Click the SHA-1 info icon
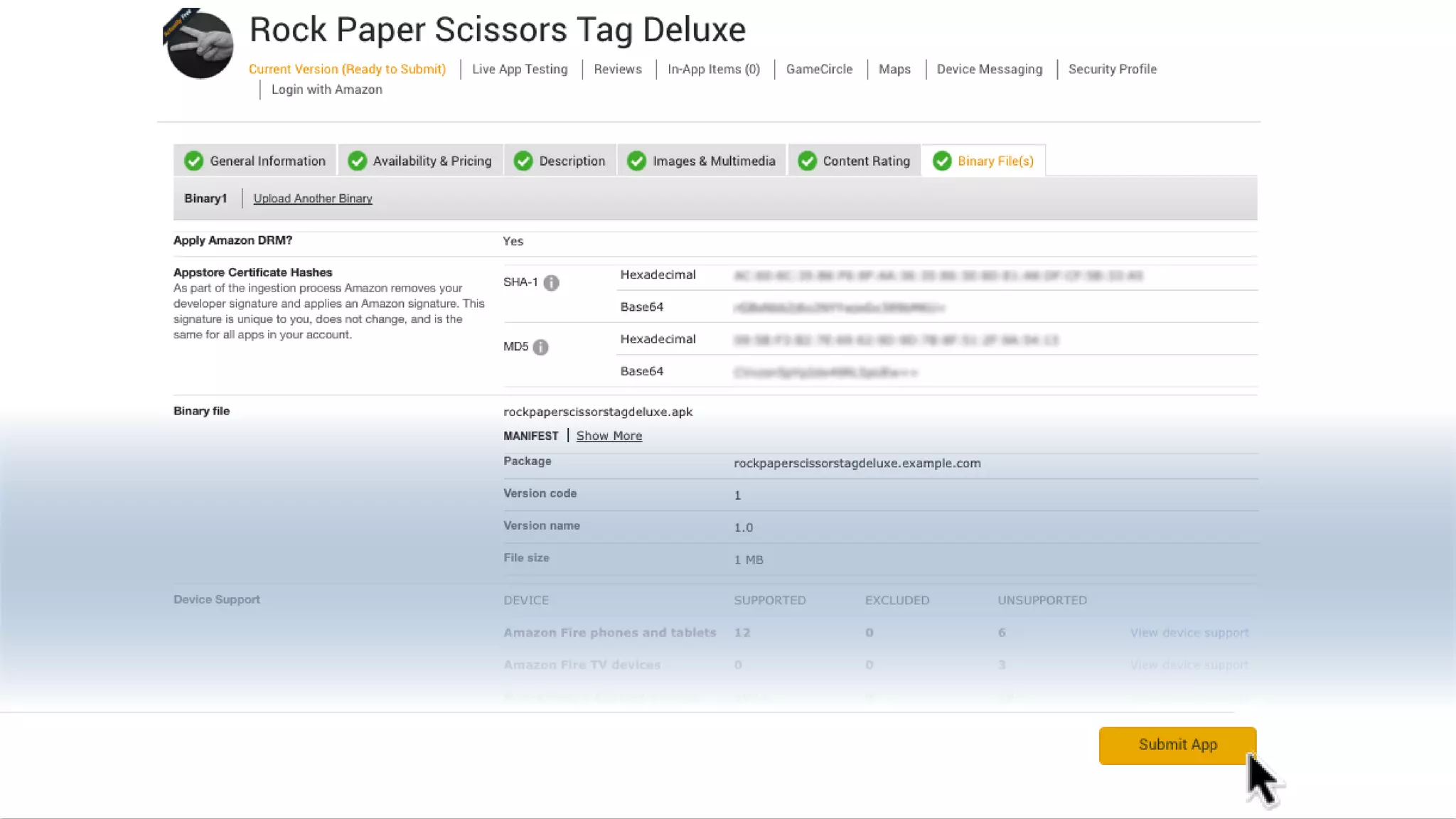1456x819 pixels. [x=551, y=283]
